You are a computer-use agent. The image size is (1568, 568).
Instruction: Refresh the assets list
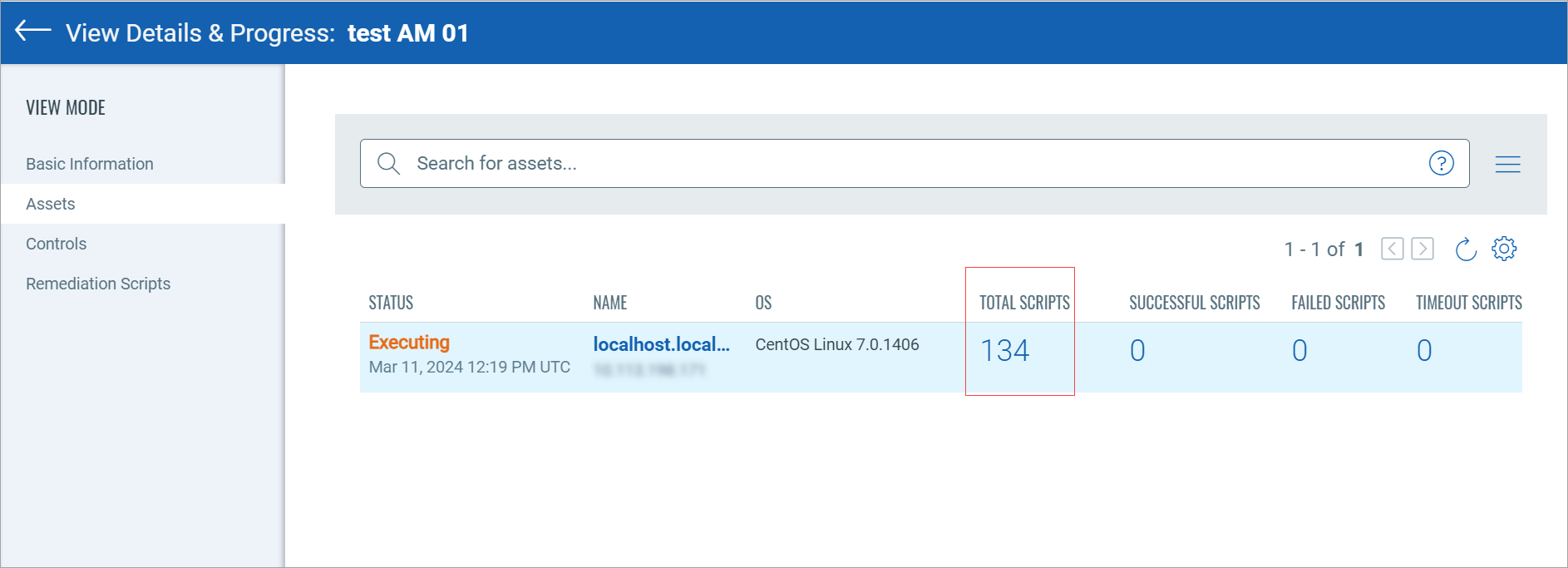1466,249
